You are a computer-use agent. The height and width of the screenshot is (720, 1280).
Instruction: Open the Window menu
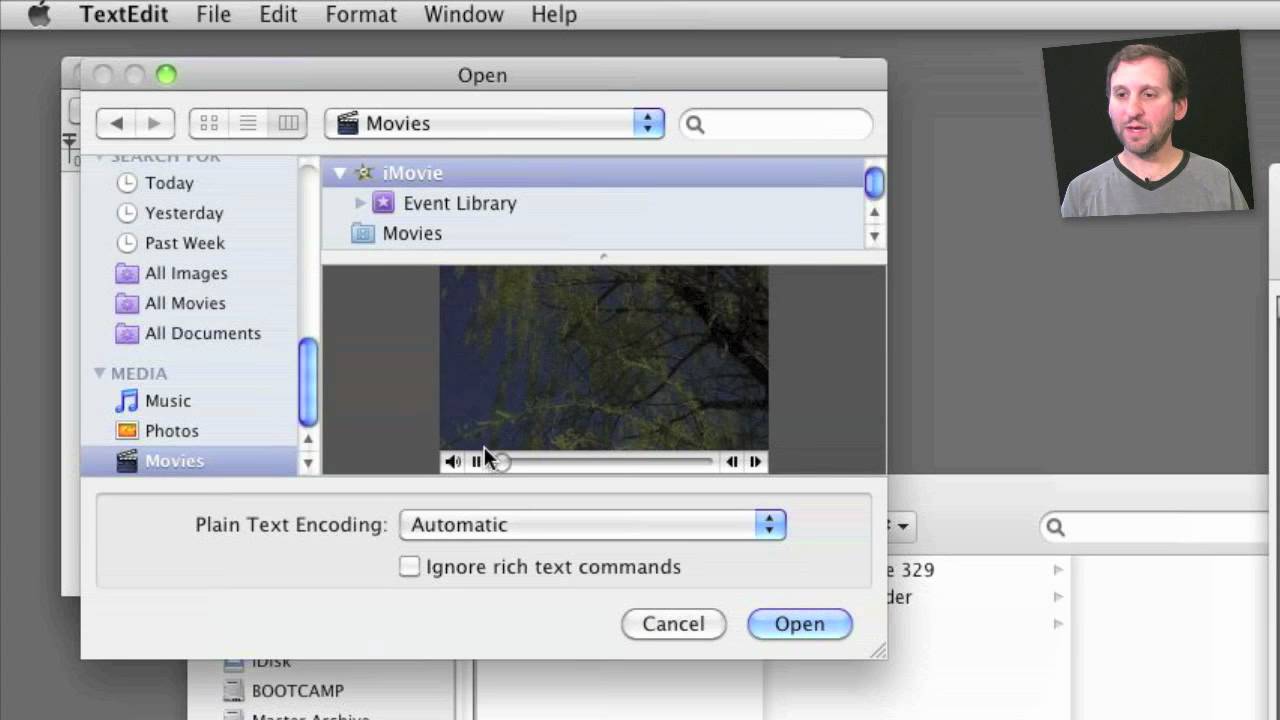coord(463,15)
